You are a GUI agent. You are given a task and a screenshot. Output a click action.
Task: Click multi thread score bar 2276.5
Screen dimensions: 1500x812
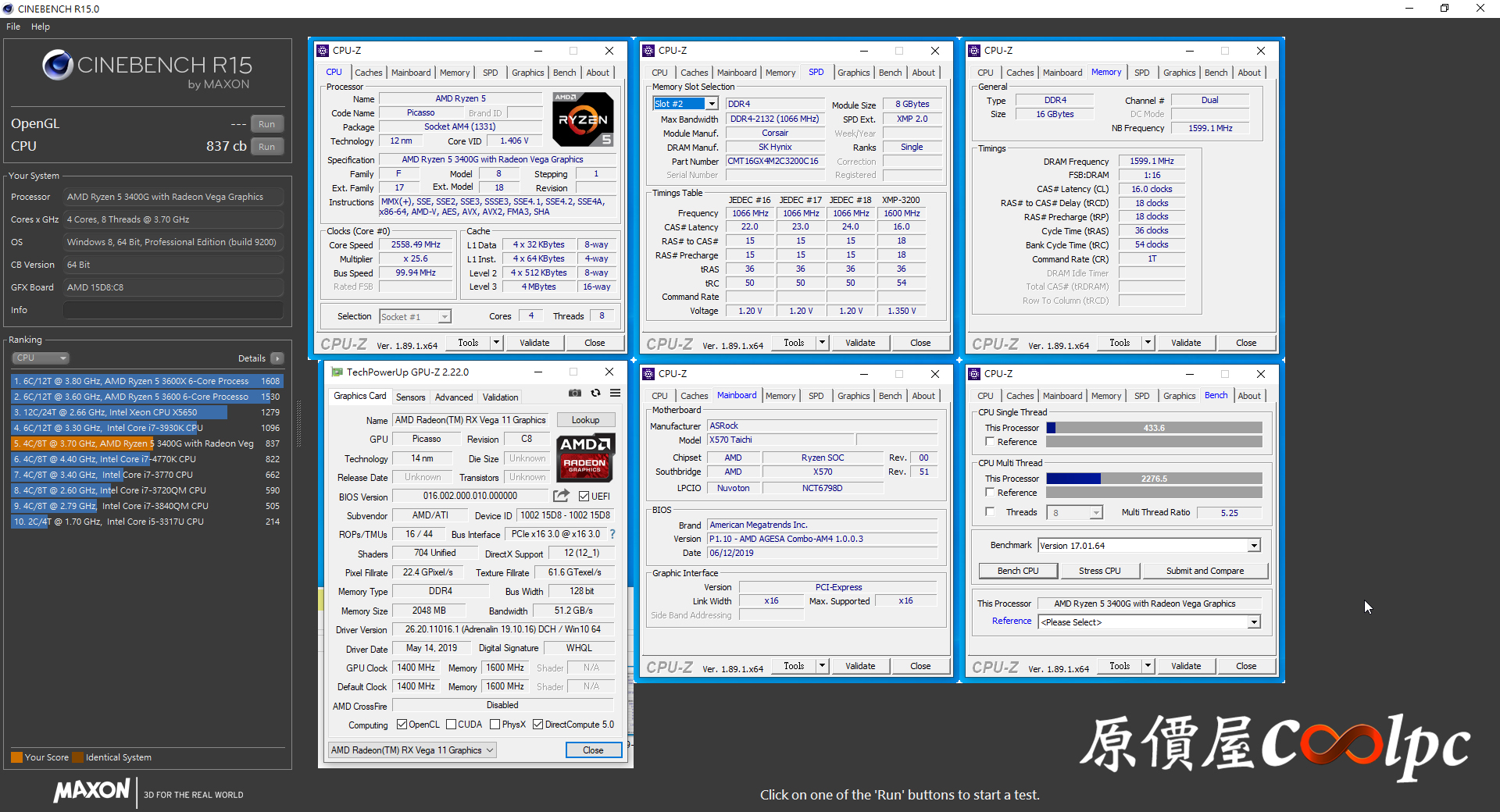(x=1154, y=479)
